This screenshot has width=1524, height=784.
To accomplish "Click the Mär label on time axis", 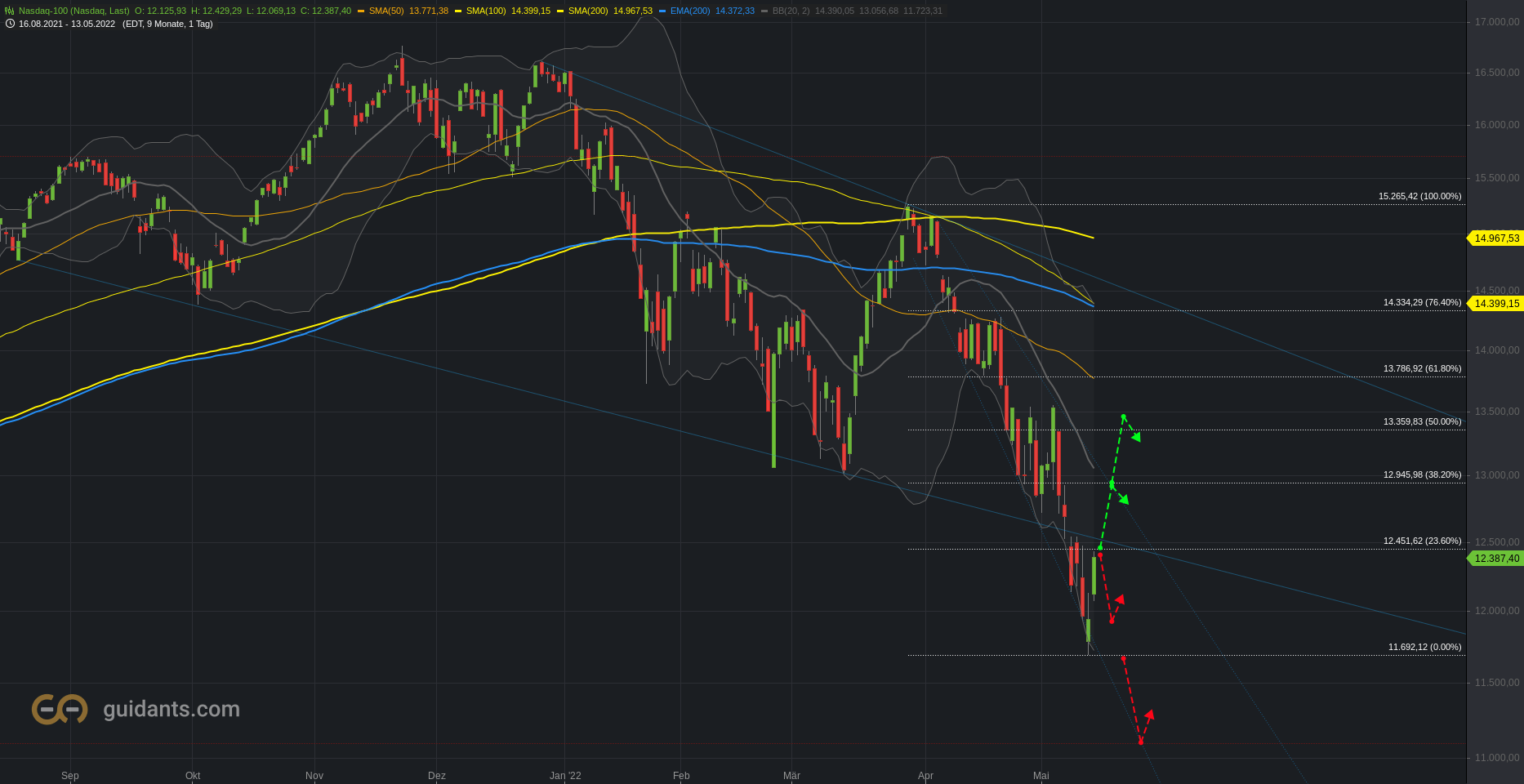I will pos(791,776).
